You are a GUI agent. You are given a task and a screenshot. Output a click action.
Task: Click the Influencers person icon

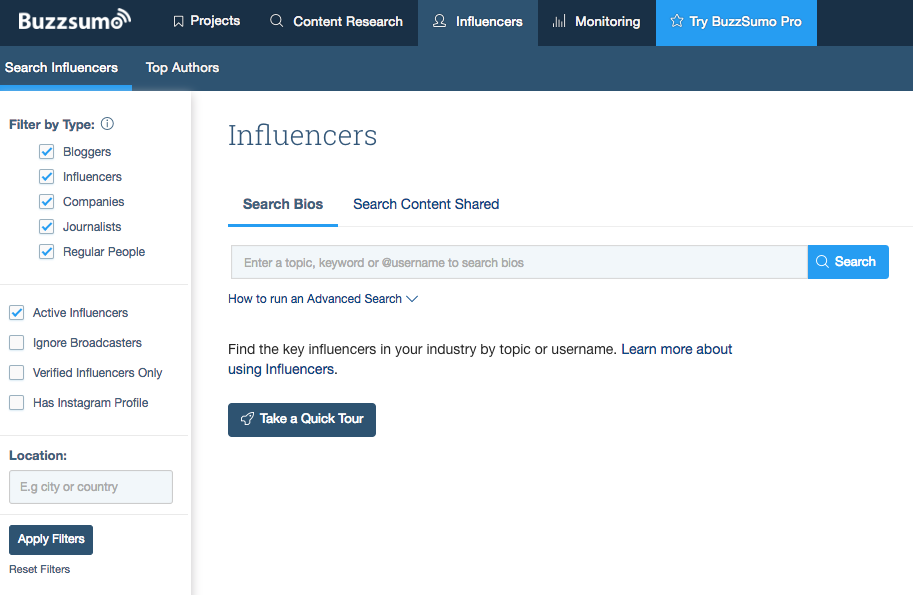[x=440, y=21]
